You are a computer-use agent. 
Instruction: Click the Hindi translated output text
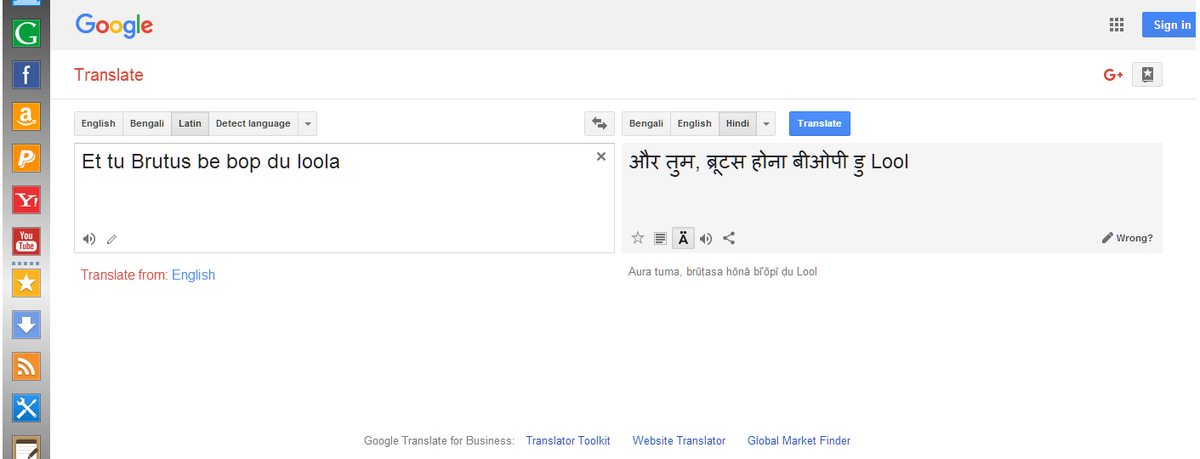click(769, 161)
